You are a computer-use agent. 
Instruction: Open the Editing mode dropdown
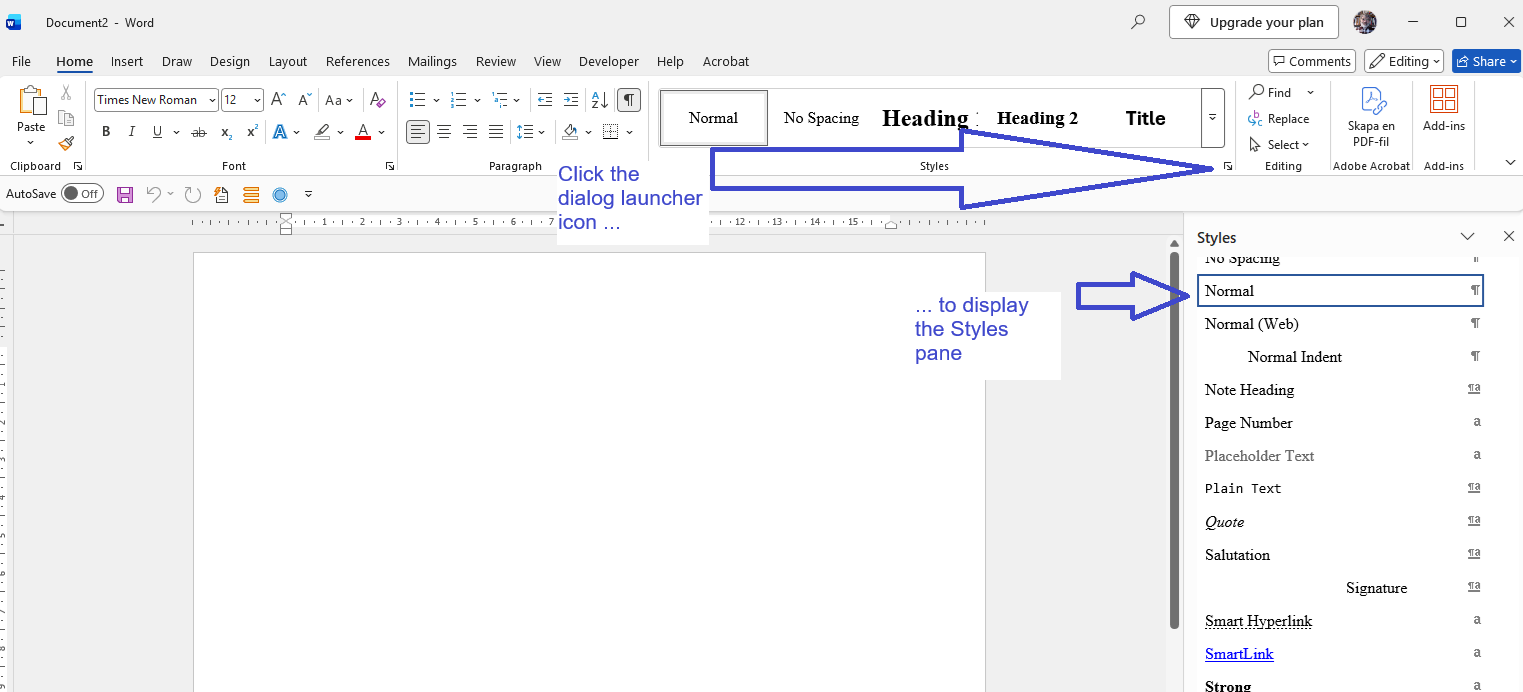point(1404,61)
